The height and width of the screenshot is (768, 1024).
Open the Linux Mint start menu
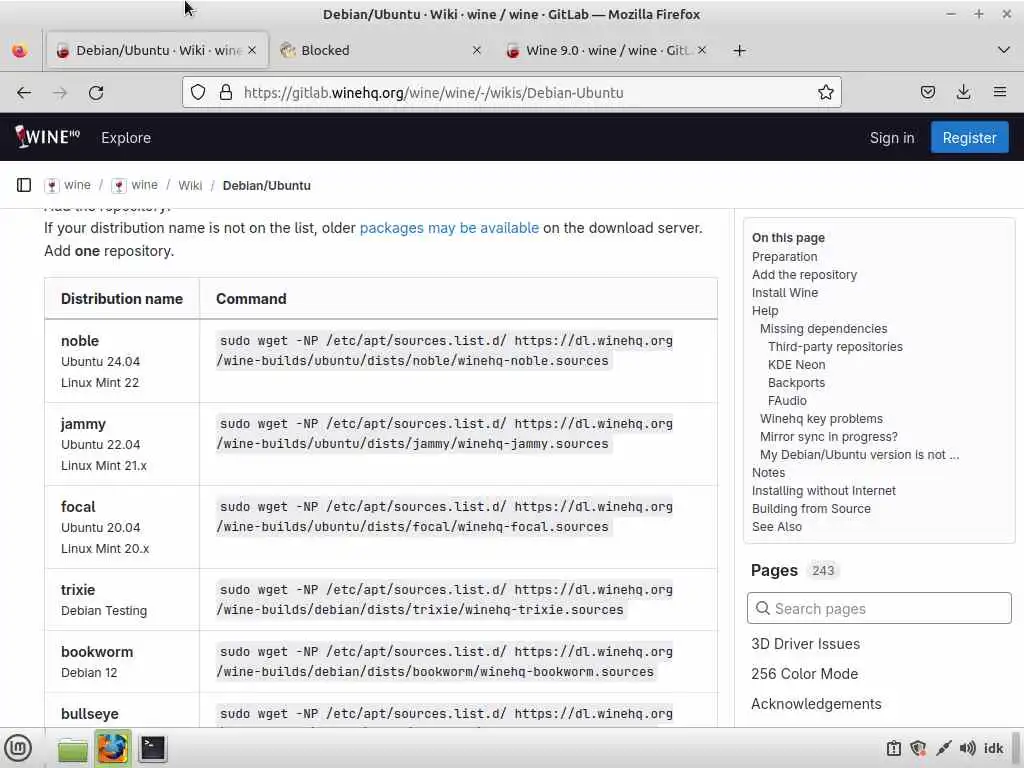pyautogui.click(x=18, y=748)
